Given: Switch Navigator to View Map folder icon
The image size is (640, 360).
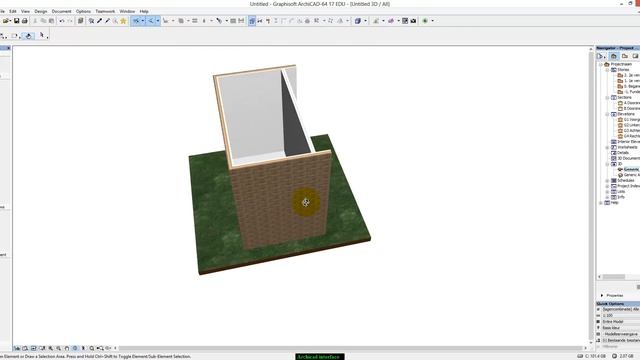Looking at the screenshot, I should (x=624, y=56).
